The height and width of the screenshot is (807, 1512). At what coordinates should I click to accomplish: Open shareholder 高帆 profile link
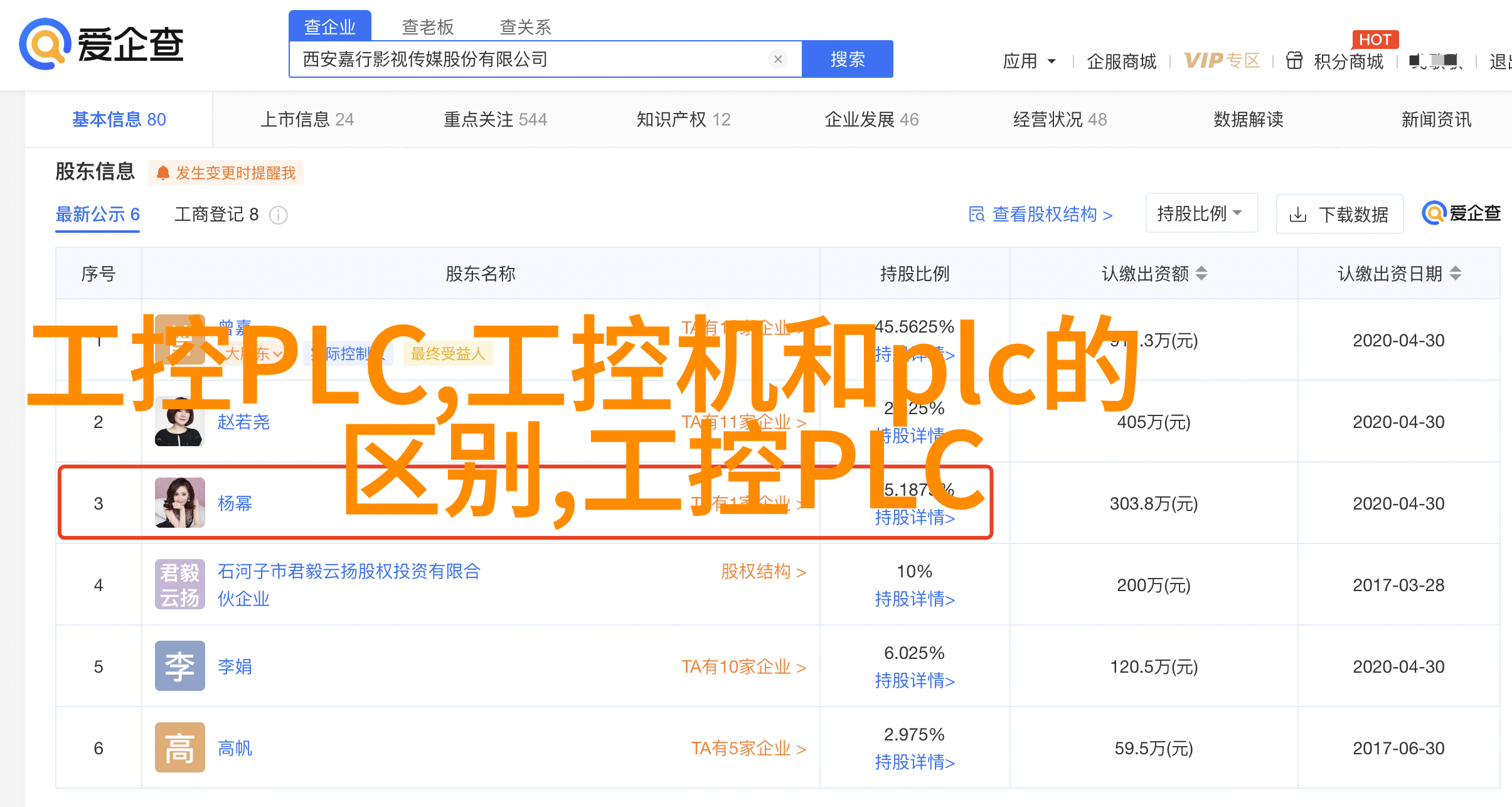click(235, 748)
